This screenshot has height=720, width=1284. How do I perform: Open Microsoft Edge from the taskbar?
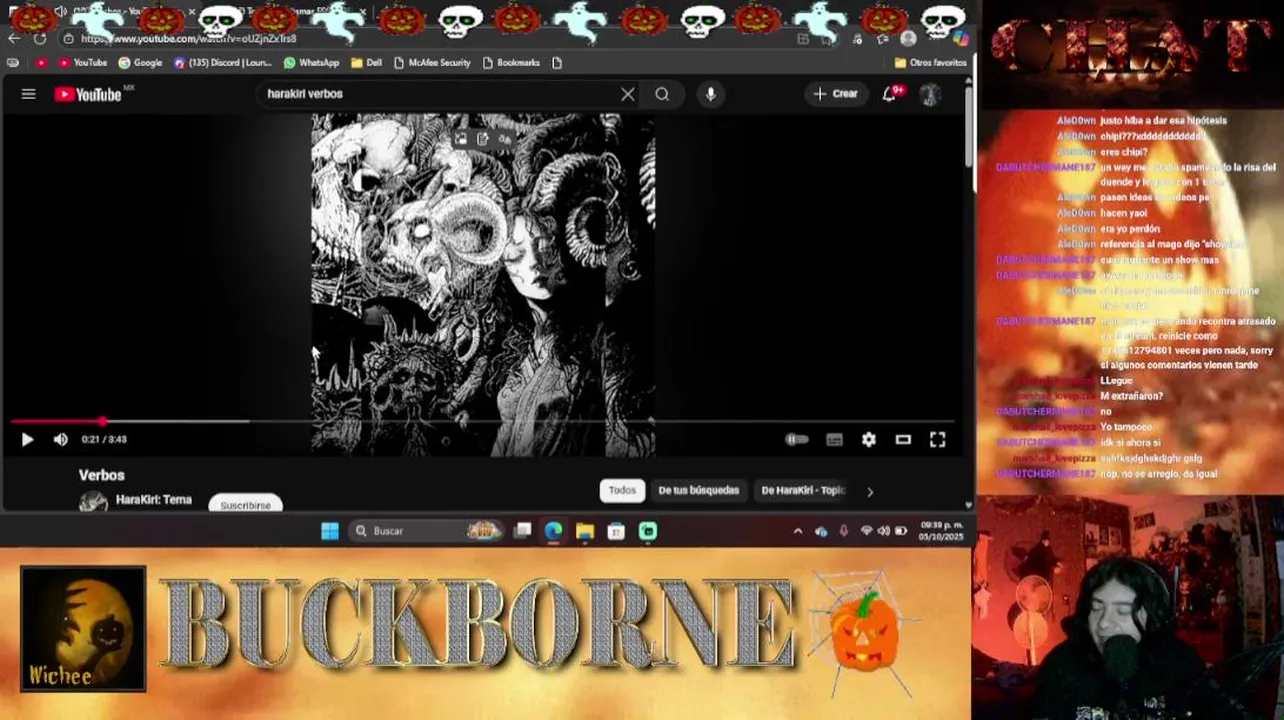click(x=553, y=531)
